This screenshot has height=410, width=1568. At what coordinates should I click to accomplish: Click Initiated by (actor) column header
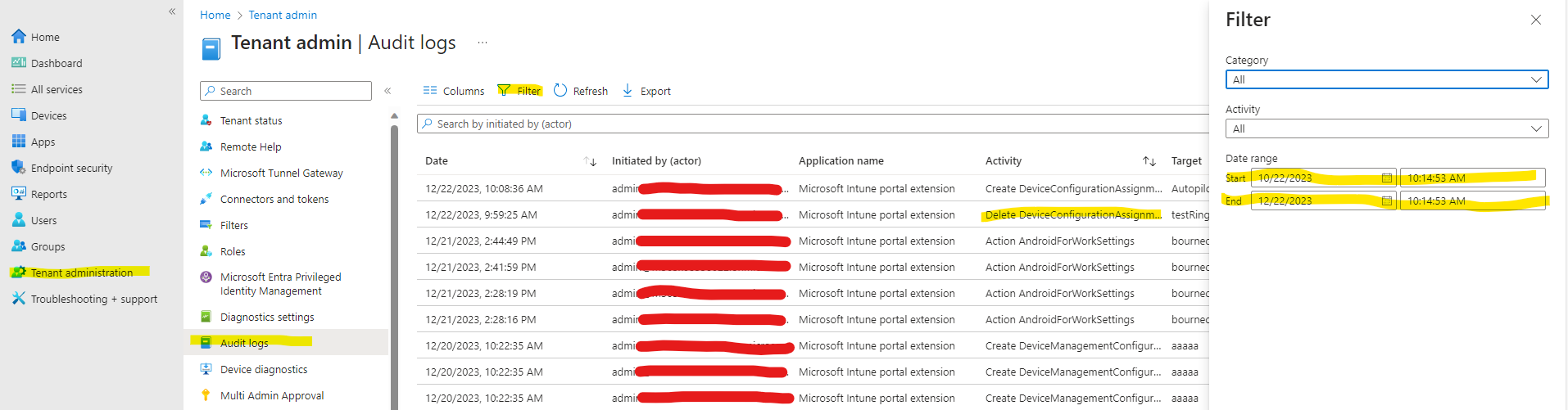(x=656, y=161)
